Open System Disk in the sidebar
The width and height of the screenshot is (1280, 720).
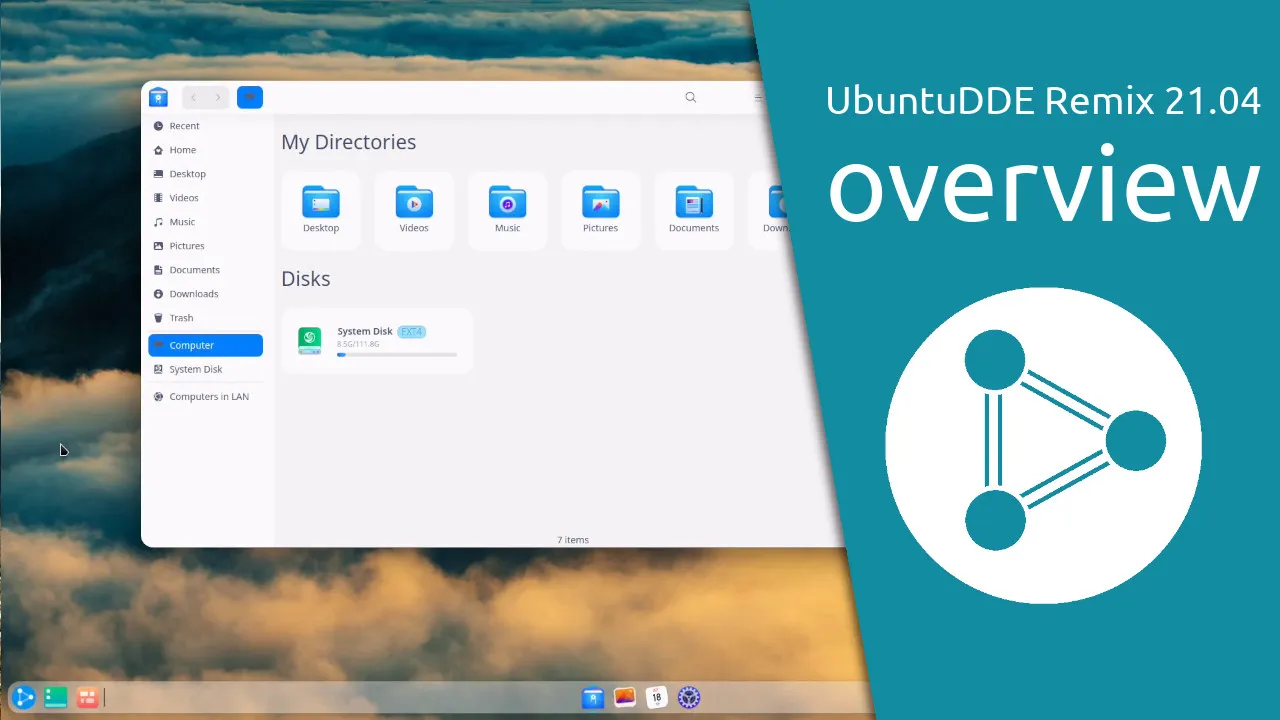tap(206, 369)
